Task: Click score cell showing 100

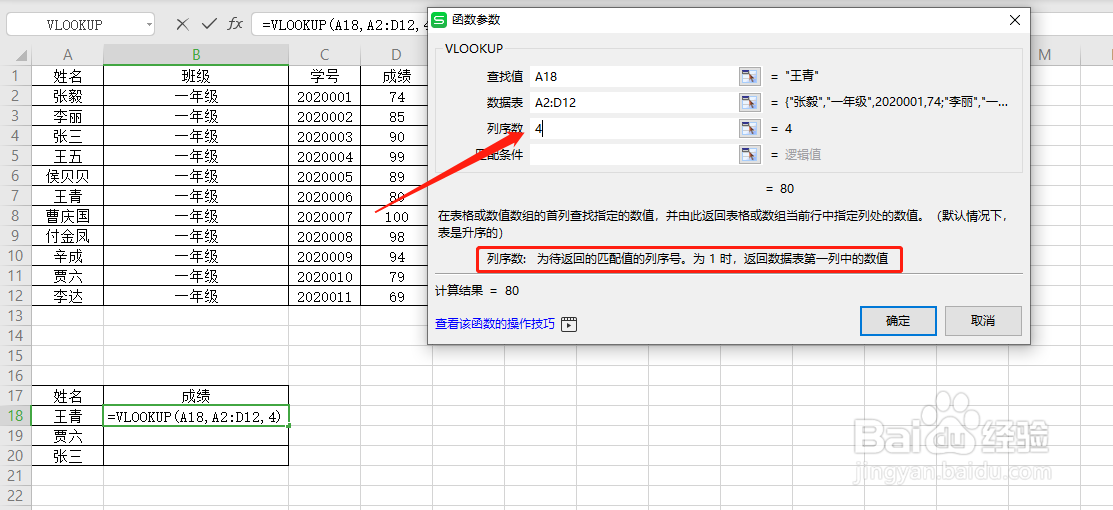Action: 396,216
